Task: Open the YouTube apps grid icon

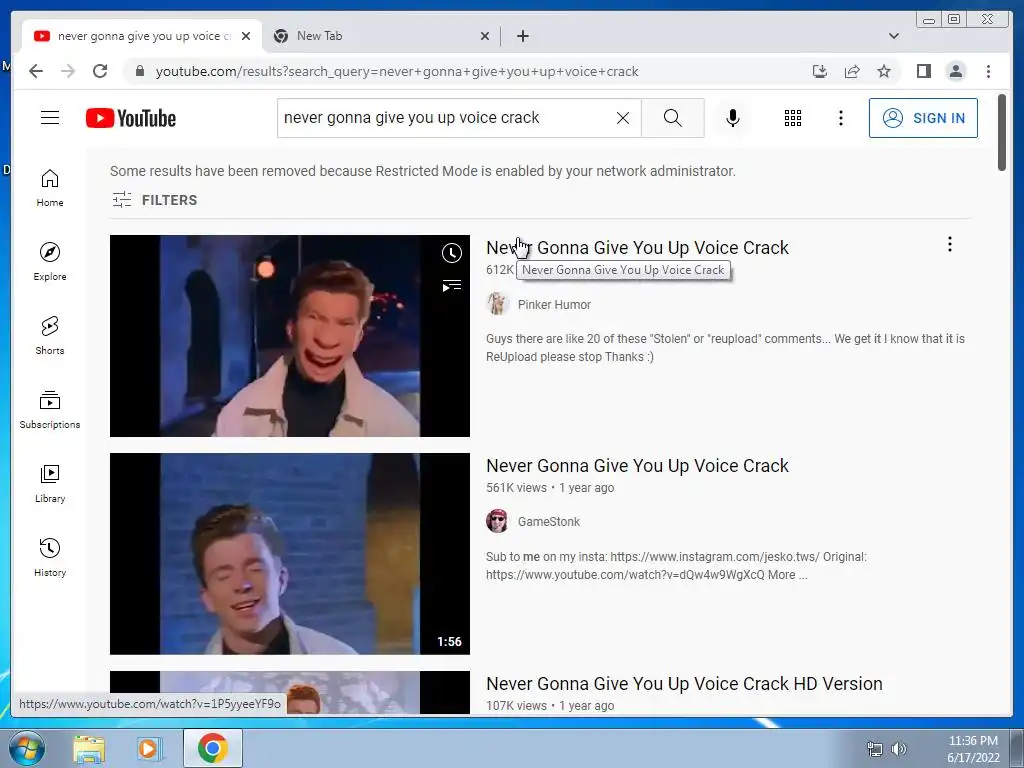Action: (x=793, y=118)
